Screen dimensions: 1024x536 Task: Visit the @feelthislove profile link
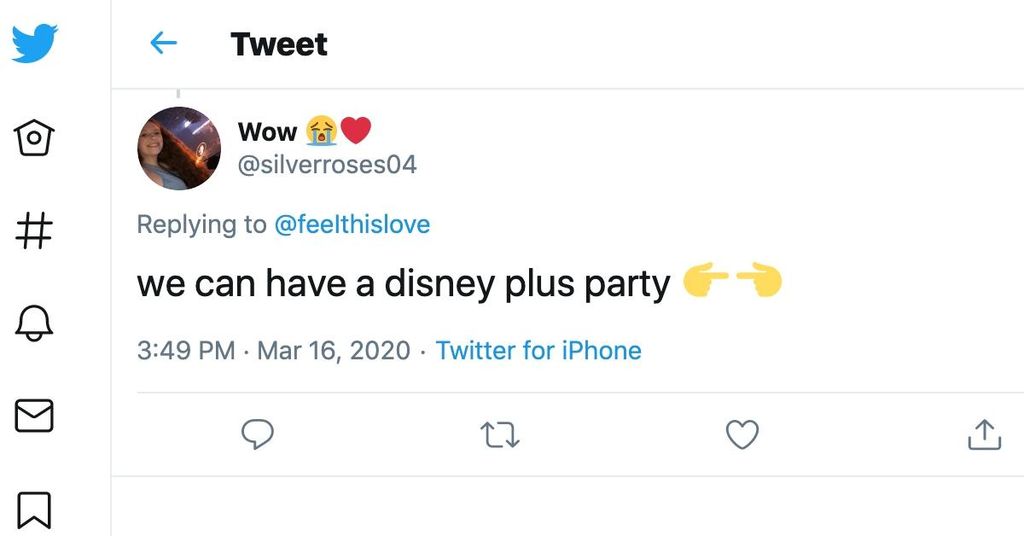352,225
